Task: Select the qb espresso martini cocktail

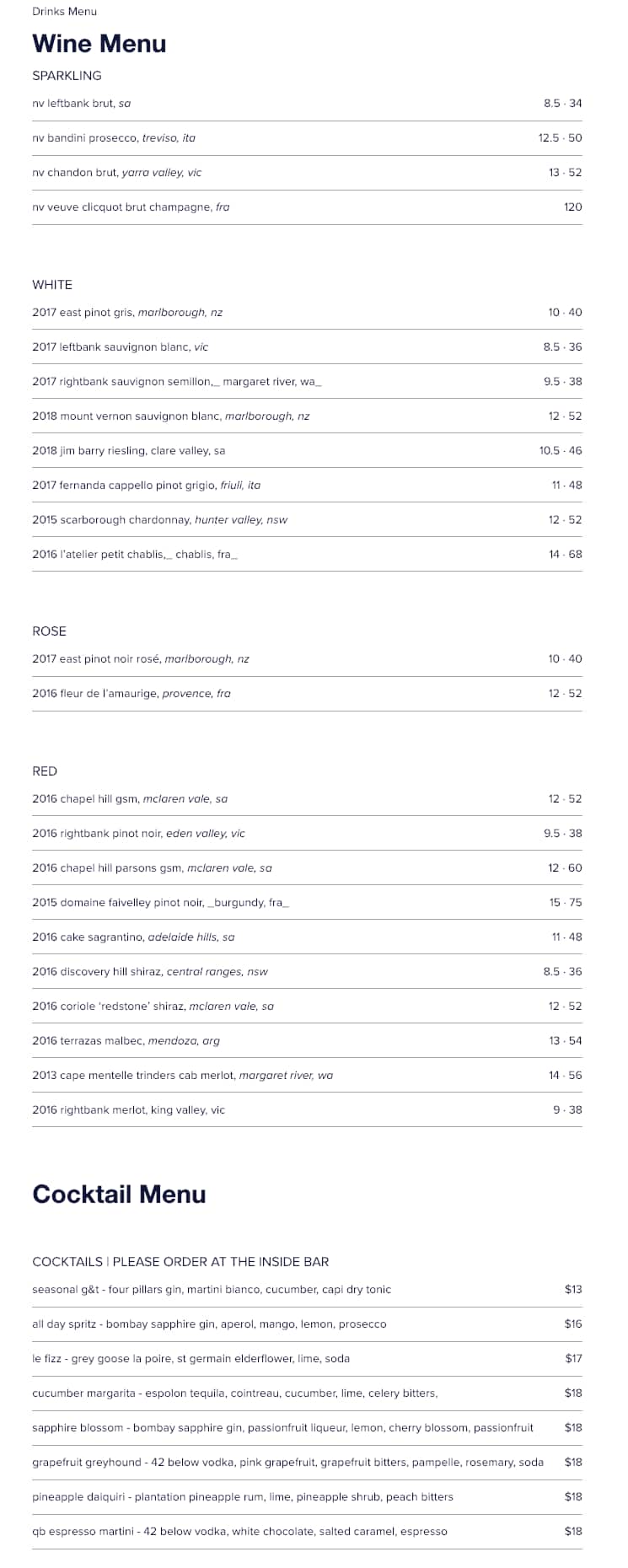Action: tap(239, 1532)
